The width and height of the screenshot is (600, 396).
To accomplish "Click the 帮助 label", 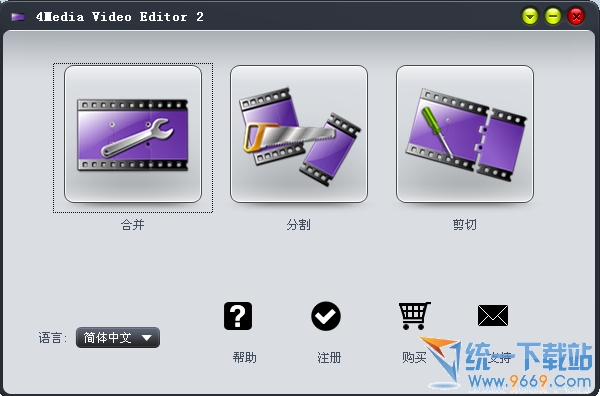I will point(245,358).
